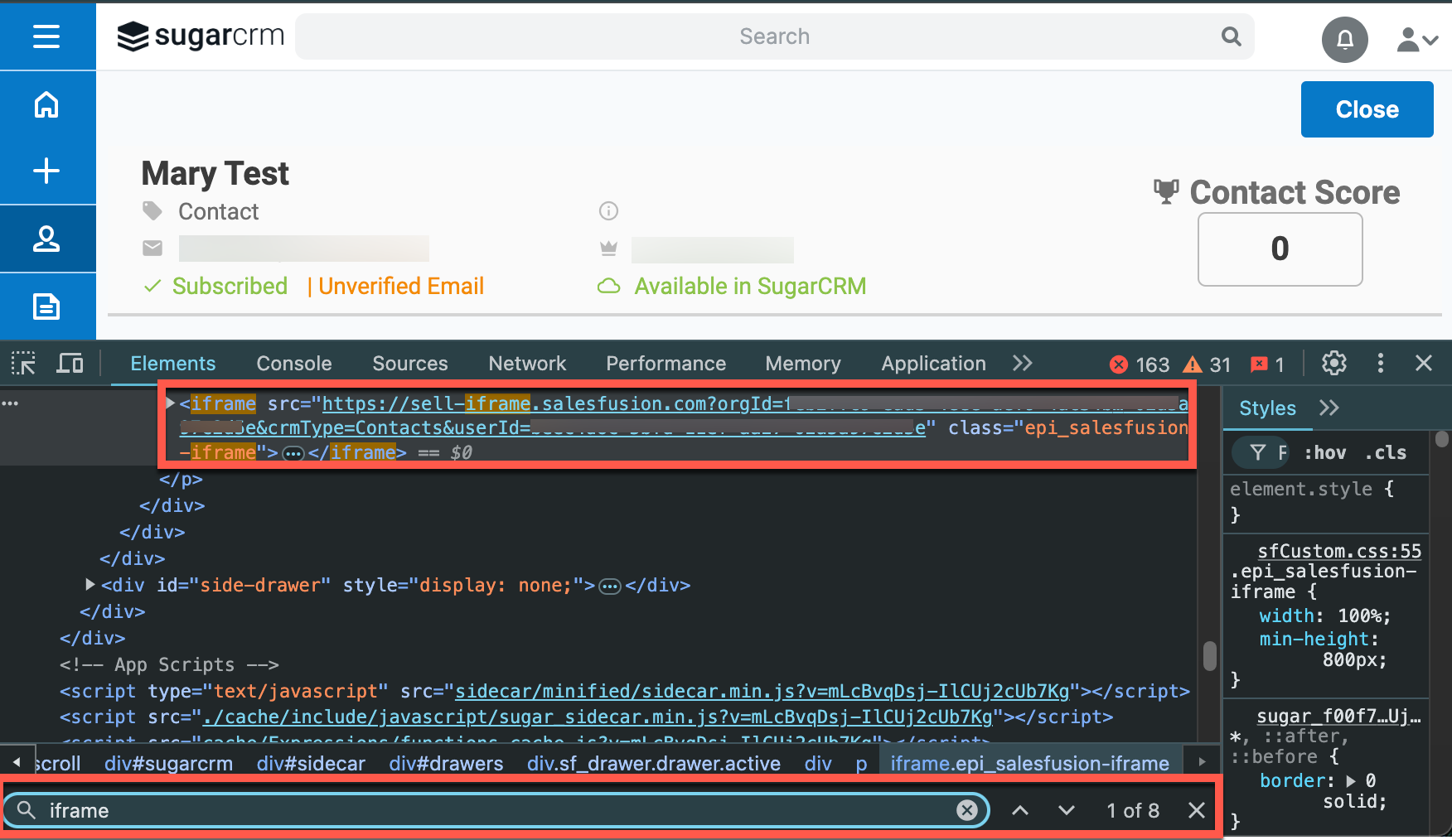Screen dimensions: 1452x840
Task: Activate the inspect element picker icon
Action: [23, 363]
